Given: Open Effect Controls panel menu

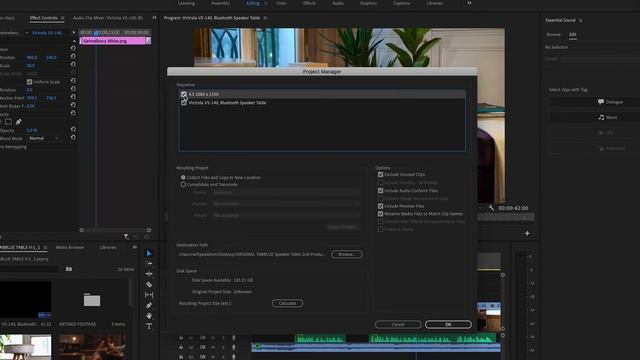Looking at the screenshot, I should click(x=62, y=18).
